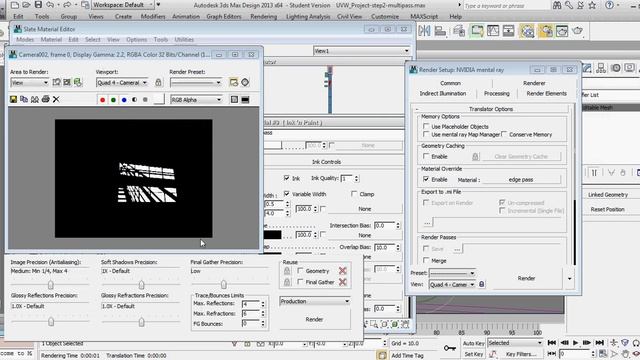The width and height of the screenshot is (640, 360).
Task: Click the Auto Region Selected icon
Action: (67, 82)
